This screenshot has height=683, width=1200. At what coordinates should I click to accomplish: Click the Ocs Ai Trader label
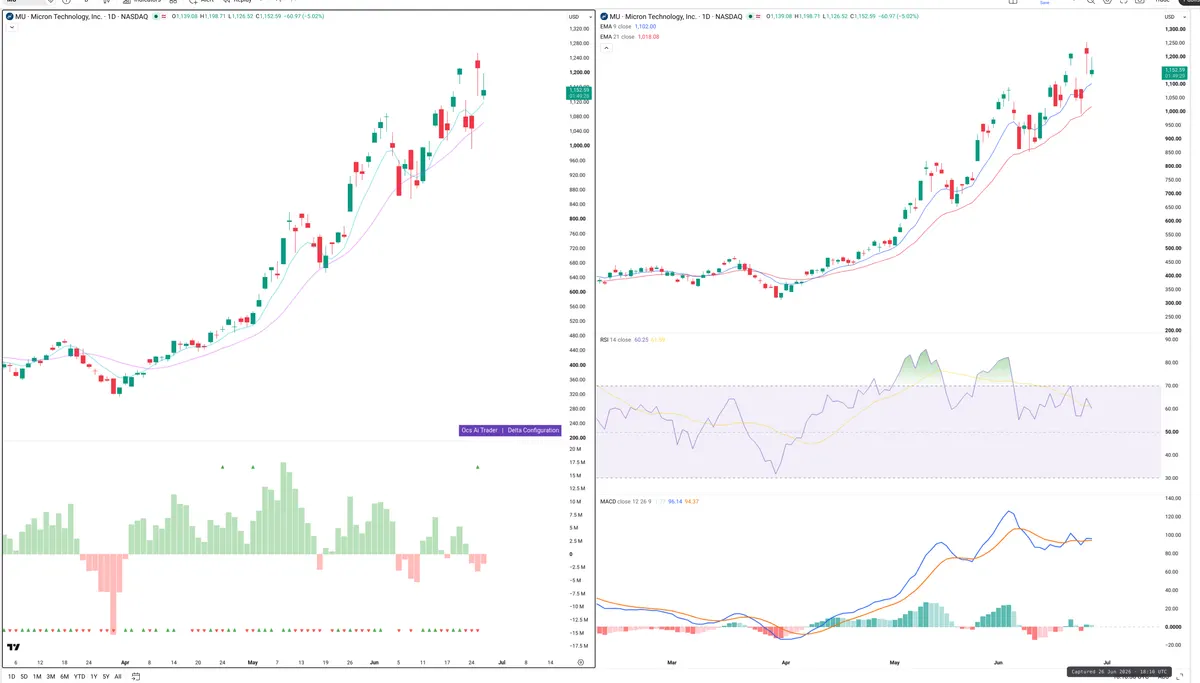(479, 430)
